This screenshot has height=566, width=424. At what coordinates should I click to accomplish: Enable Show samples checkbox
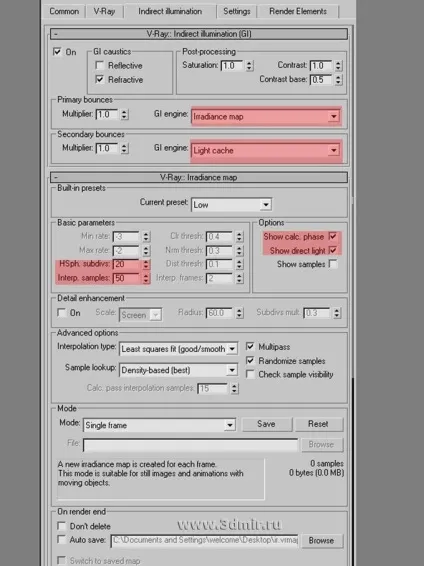click(x=333, y=264)
